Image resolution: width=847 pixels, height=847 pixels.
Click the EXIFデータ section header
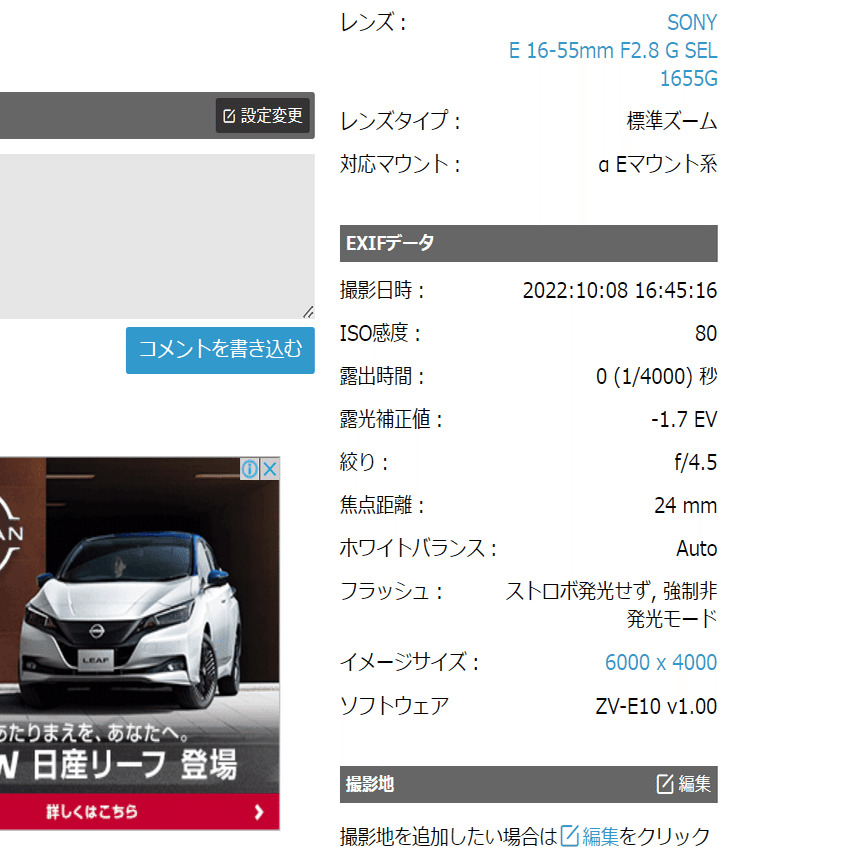point(528,243)
